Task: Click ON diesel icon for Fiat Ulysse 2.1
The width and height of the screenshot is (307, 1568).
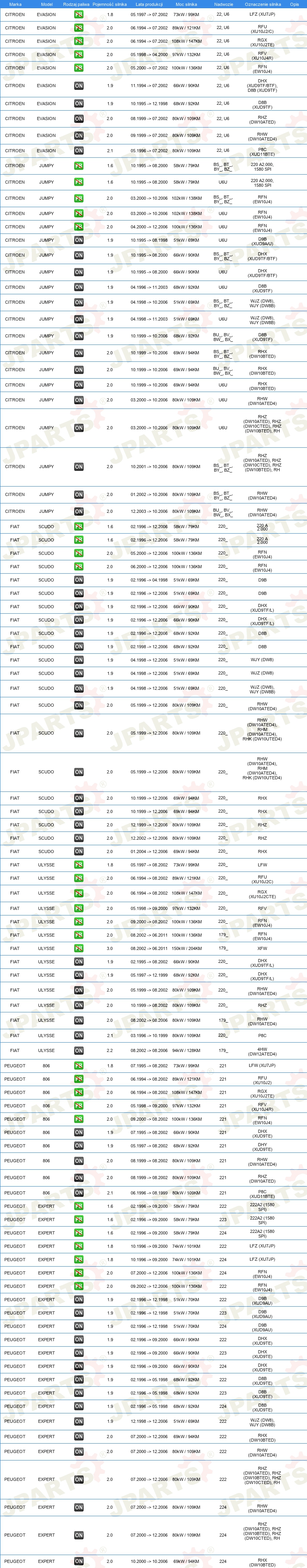Action: click(x=79, y=1036)
